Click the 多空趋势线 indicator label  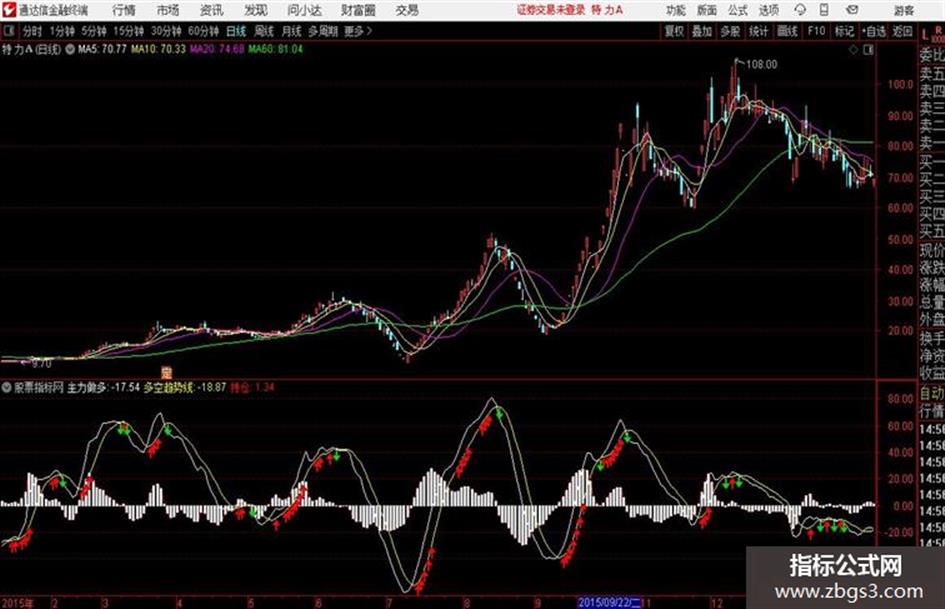tap(168, 388)
